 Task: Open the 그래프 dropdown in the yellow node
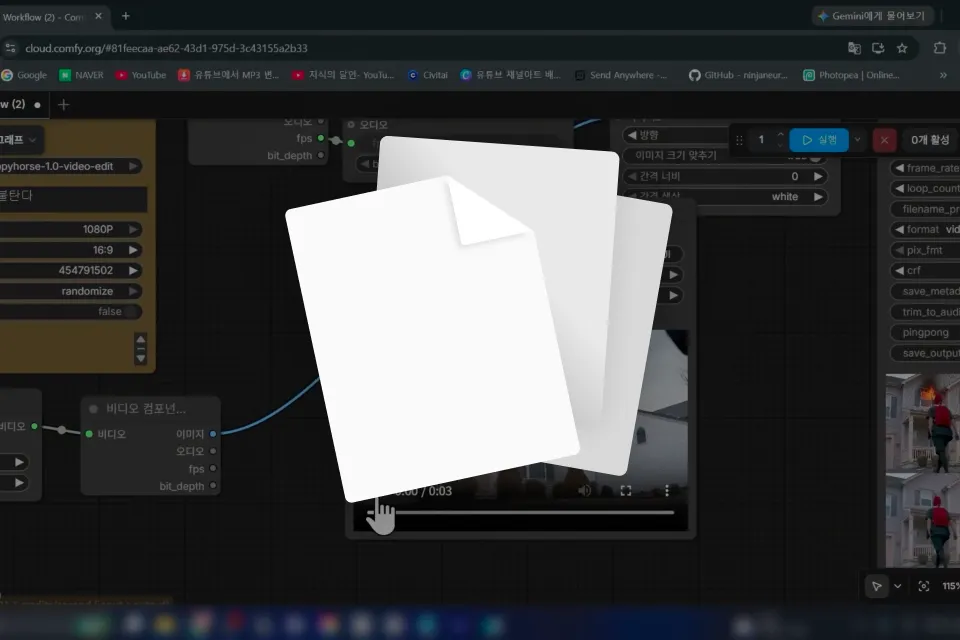20,140
